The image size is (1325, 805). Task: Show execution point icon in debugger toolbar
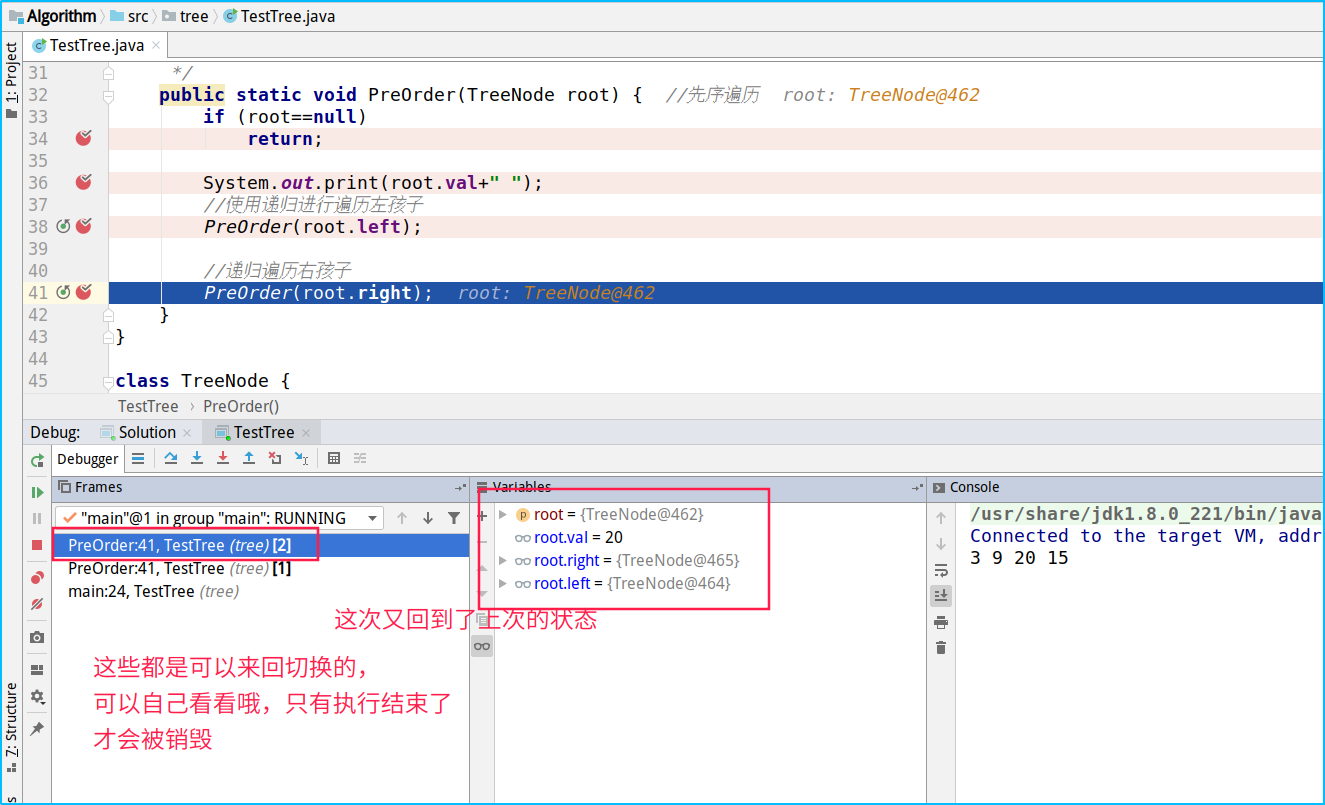coord(138,458)
